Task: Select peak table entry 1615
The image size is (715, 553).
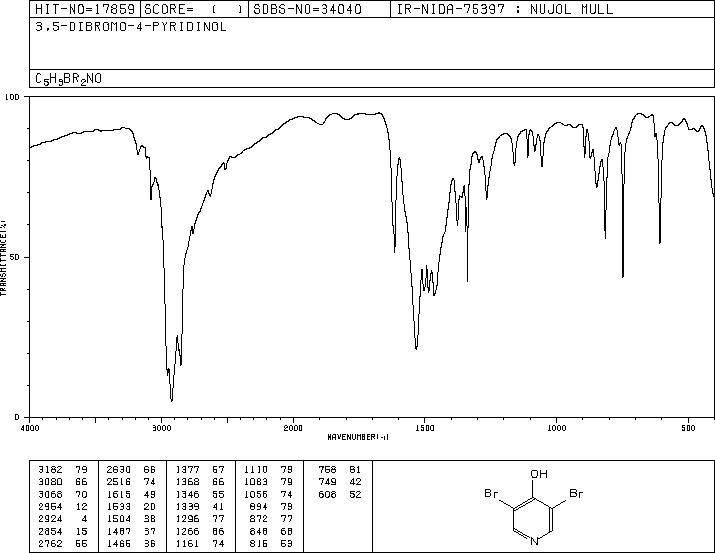Action: (131, 494)
